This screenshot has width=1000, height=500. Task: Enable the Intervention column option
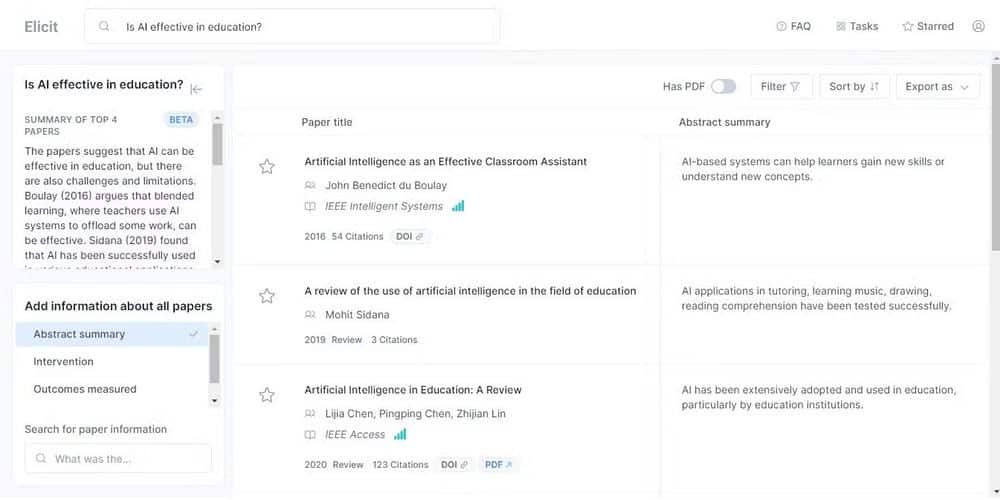(64, 362)
